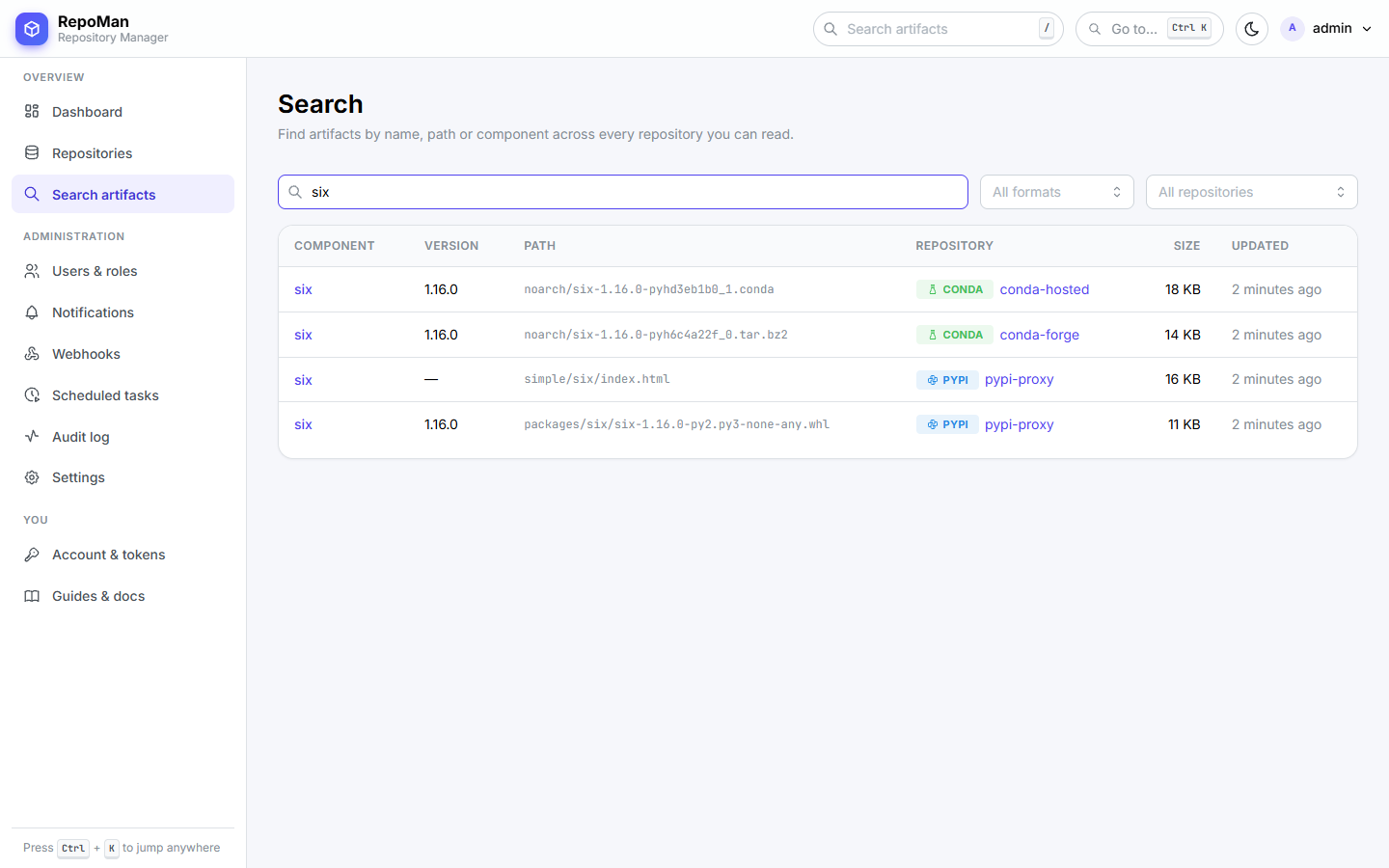This screenshot has height=868, width=1389.
Task: Click the CONDA badge in conda-hosted row
Action: click(x=955, y=289)
